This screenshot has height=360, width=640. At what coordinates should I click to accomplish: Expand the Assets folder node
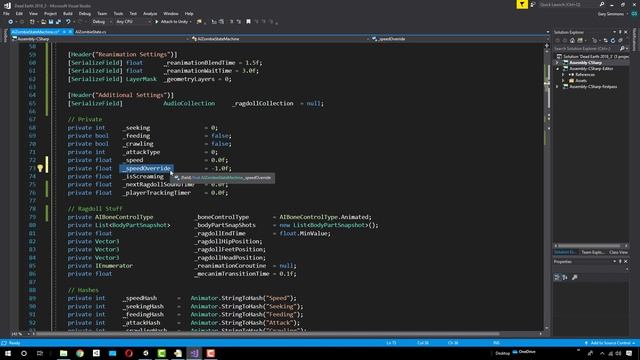pyautogui.click(x=563, y=81)
